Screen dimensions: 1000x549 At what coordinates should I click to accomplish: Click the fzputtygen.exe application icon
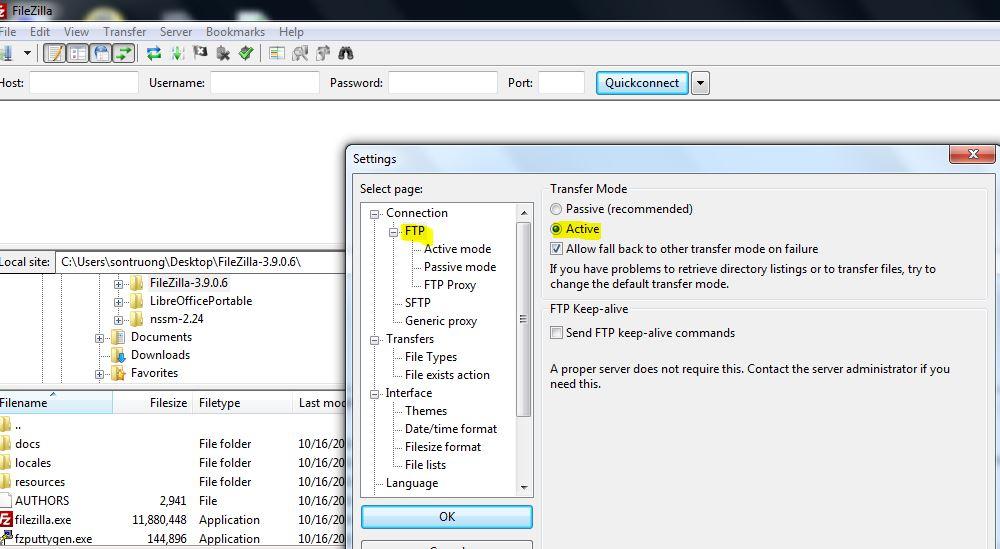click(6, 538)
